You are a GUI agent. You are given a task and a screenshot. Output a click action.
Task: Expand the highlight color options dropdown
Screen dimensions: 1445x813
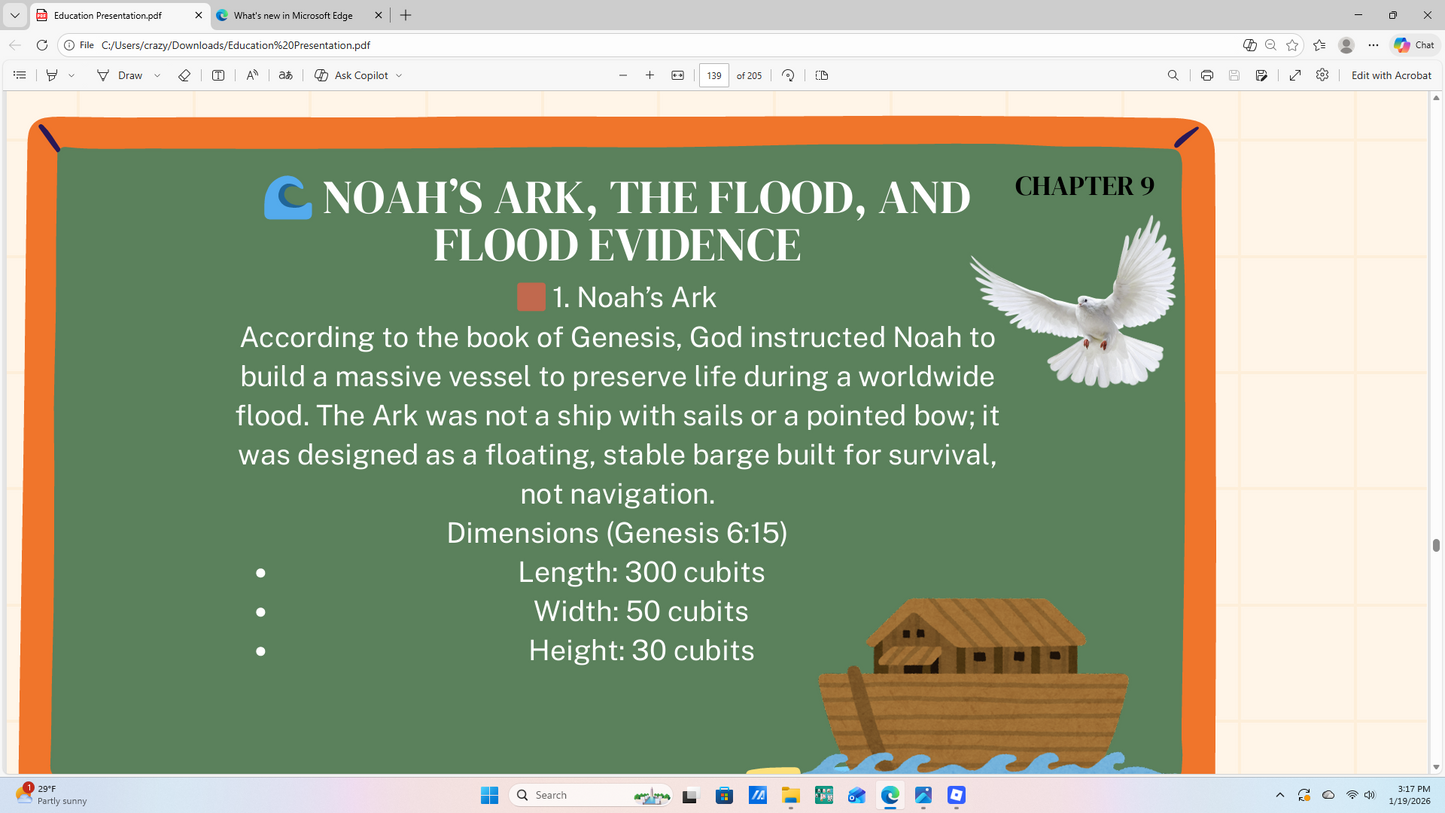(x=71, y=75)
